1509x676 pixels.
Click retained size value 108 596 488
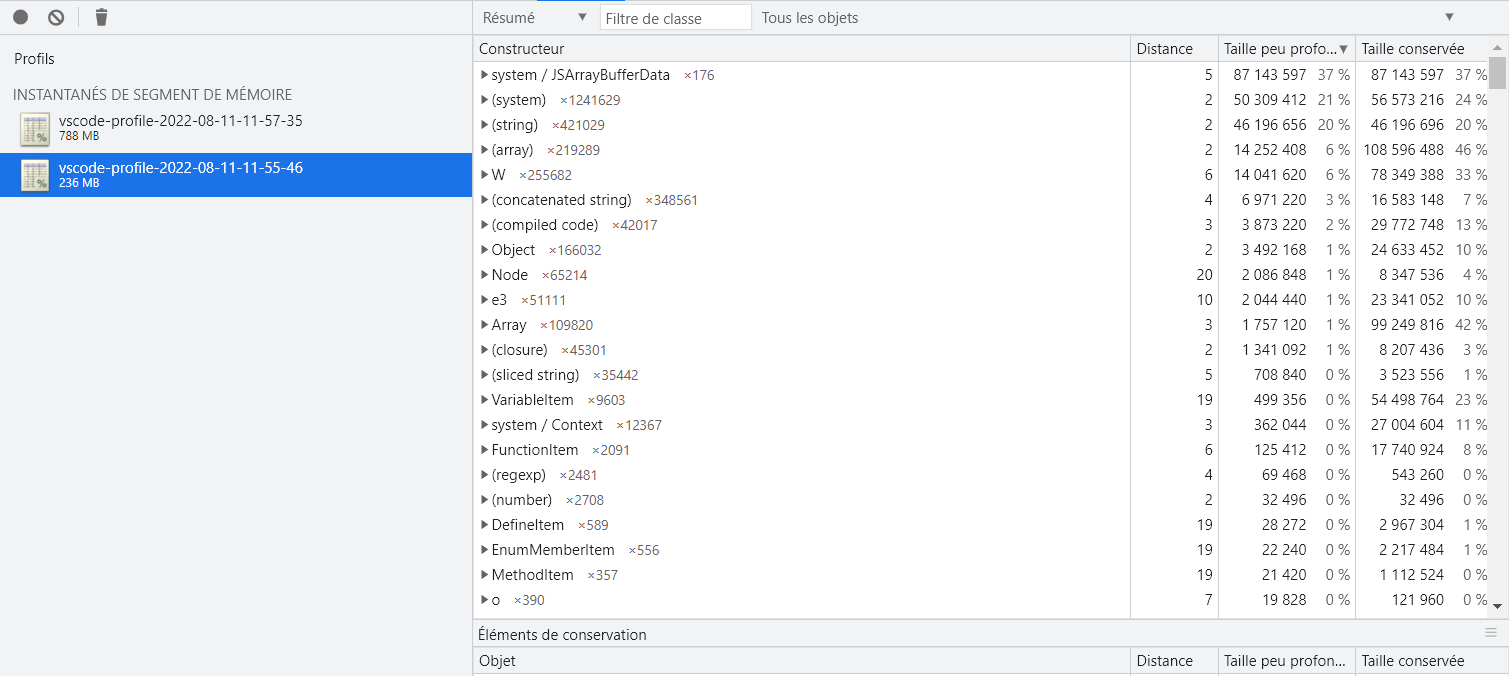pyautogui.click(x=1406, y=150)
